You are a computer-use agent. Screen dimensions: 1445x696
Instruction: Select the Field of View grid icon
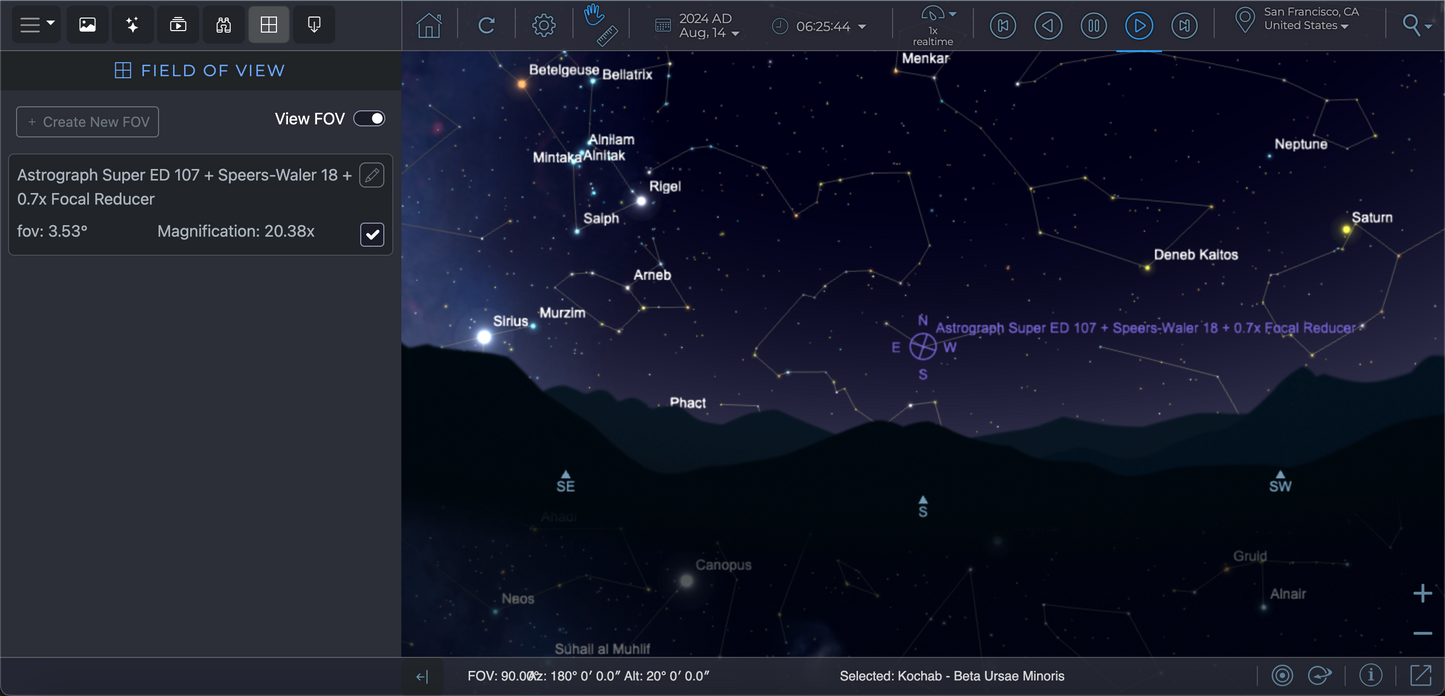(268, 25)
